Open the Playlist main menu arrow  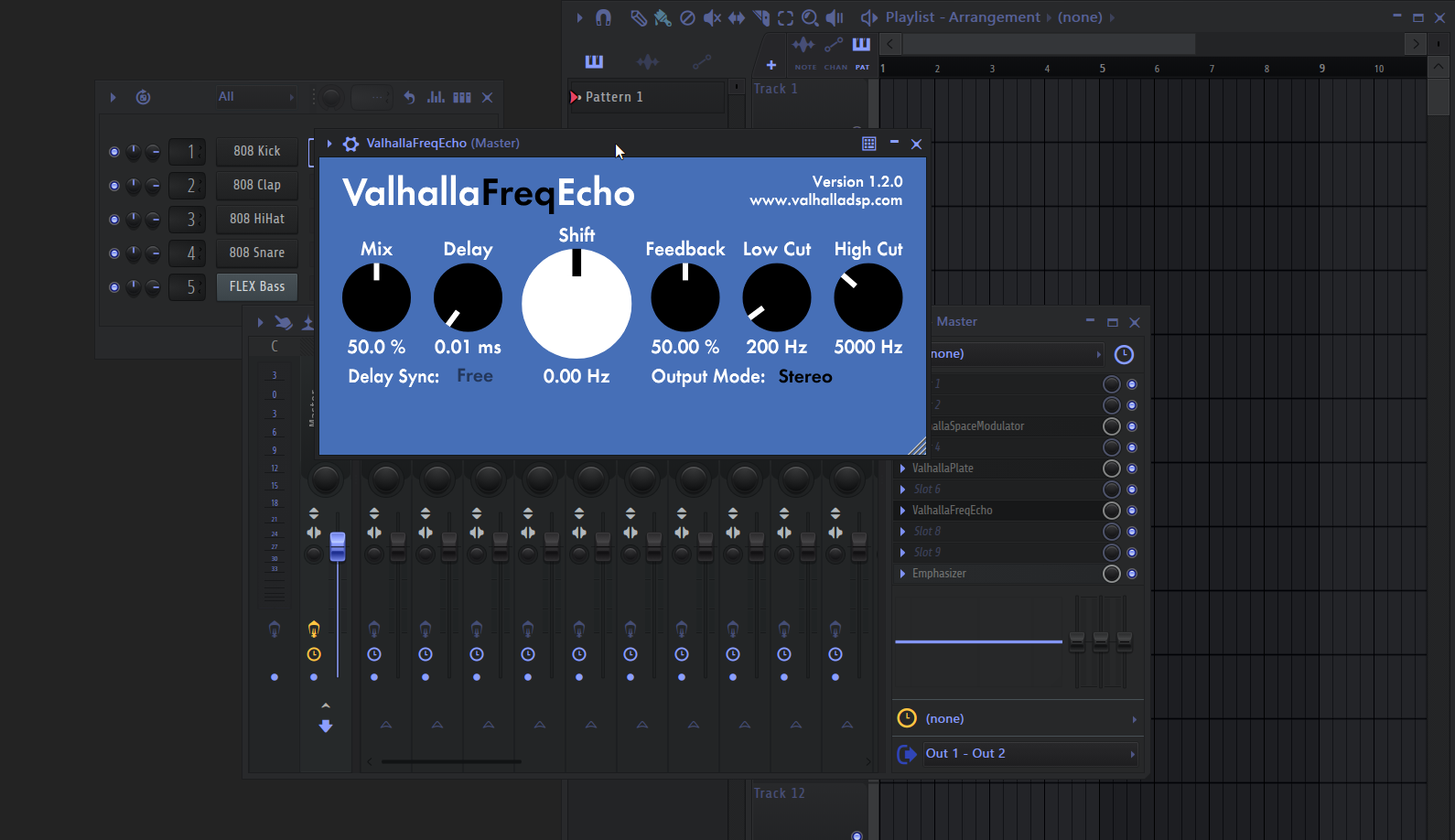(579, 17)
